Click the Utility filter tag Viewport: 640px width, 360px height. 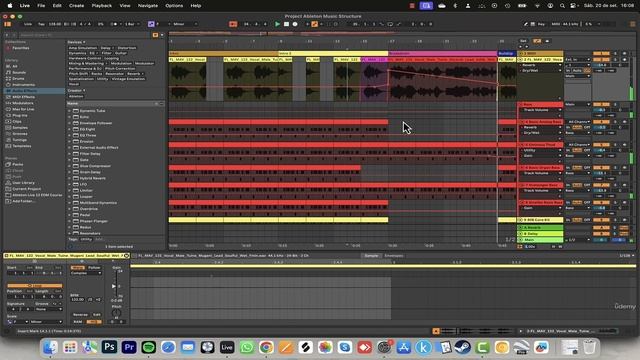pyautogui.click(x=102, y=79)
